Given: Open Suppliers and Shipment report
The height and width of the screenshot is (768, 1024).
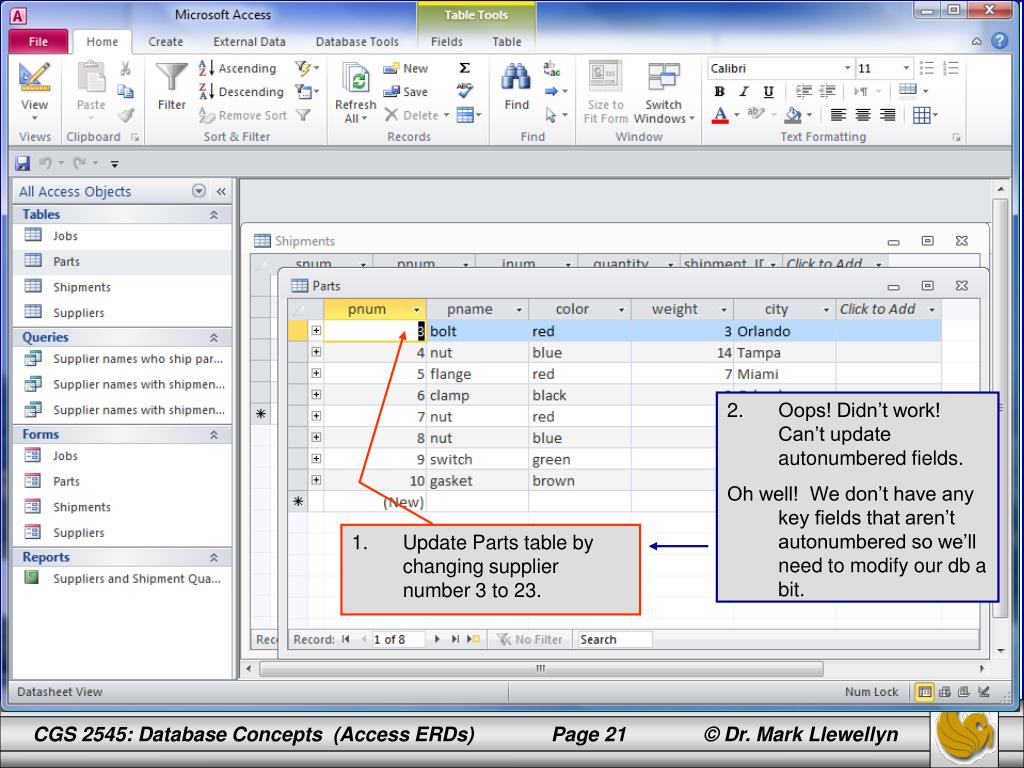Looking at the screenshot, I should point(122,579).
